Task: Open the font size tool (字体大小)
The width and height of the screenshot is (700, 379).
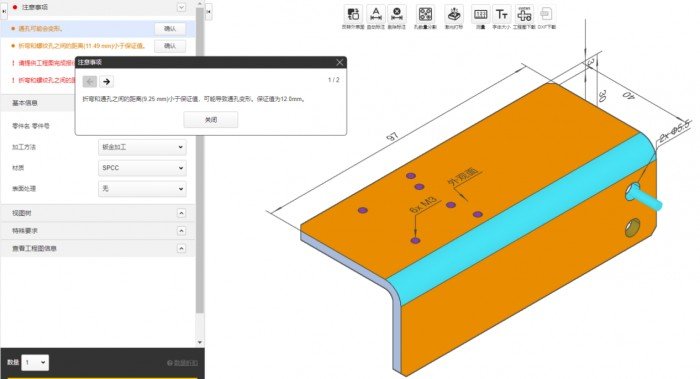Action: point(501,14)
